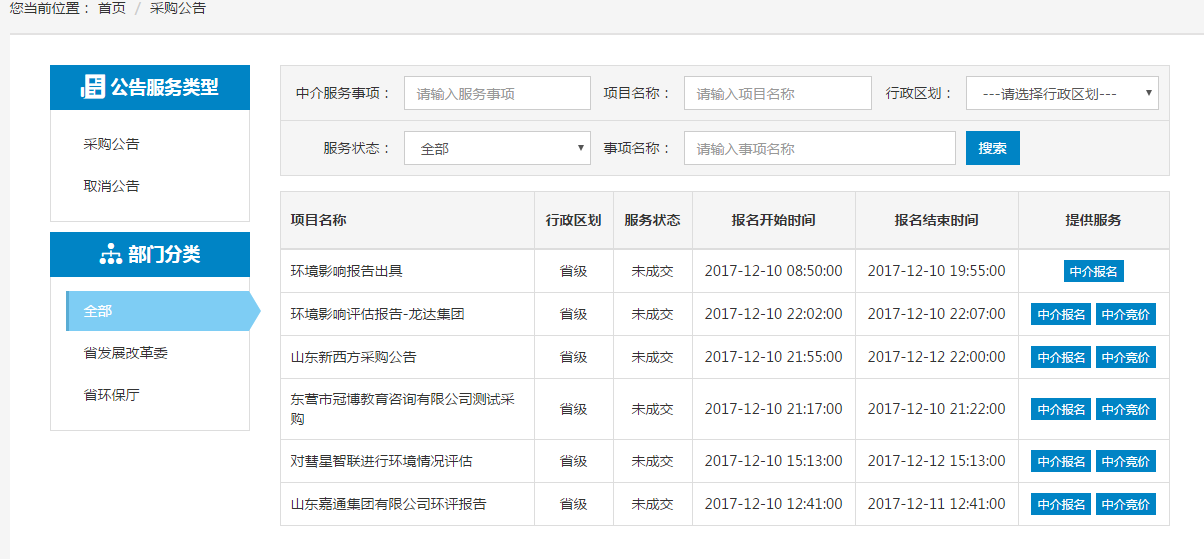Select 采购公告 in the sidebar

[x=112, y=144]
